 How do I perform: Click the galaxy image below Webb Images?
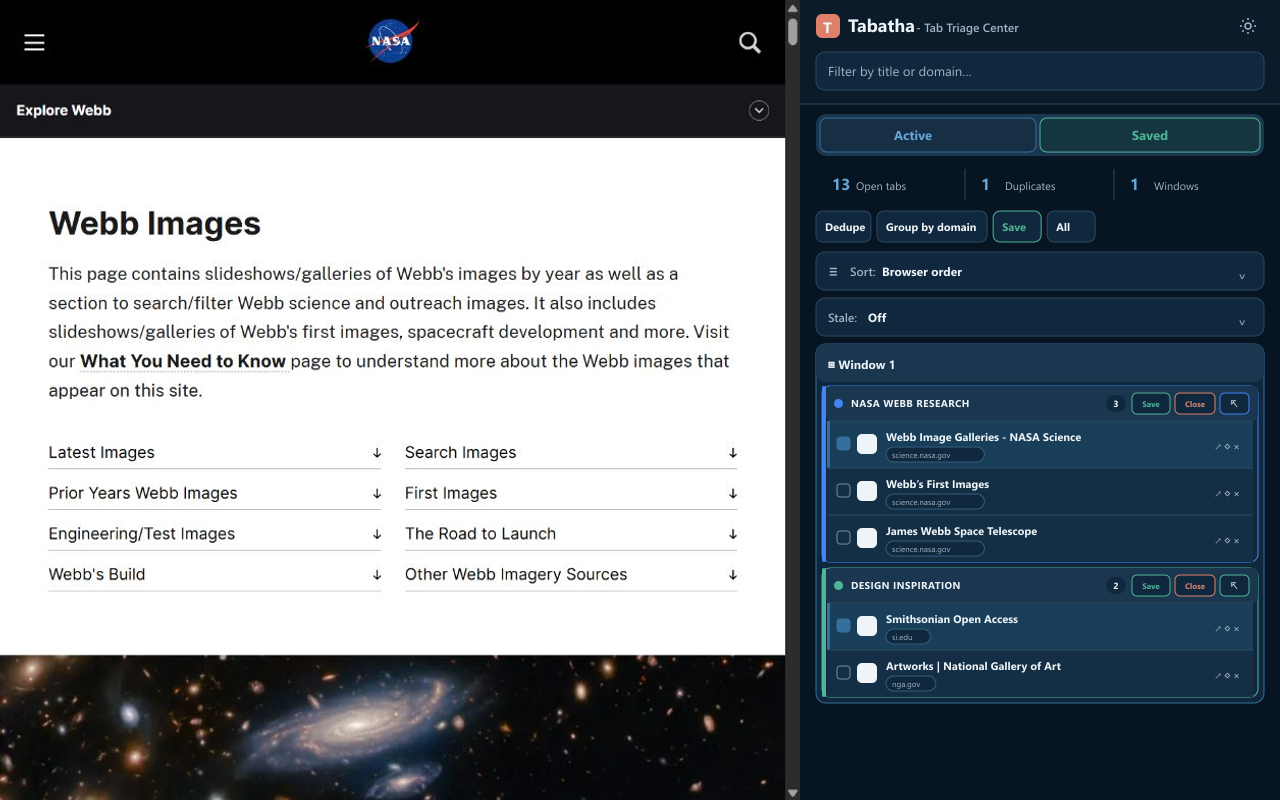392,728
